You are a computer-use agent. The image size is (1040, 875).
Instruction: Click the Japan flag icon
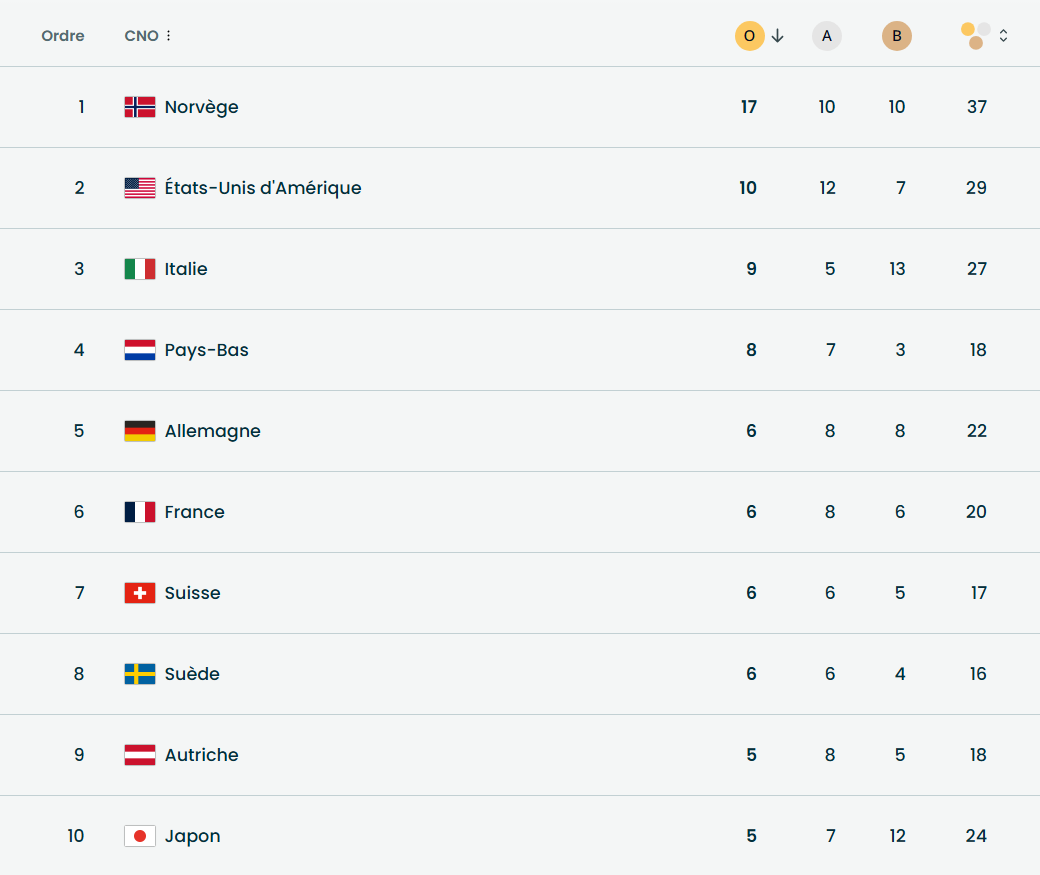point(140,836)
